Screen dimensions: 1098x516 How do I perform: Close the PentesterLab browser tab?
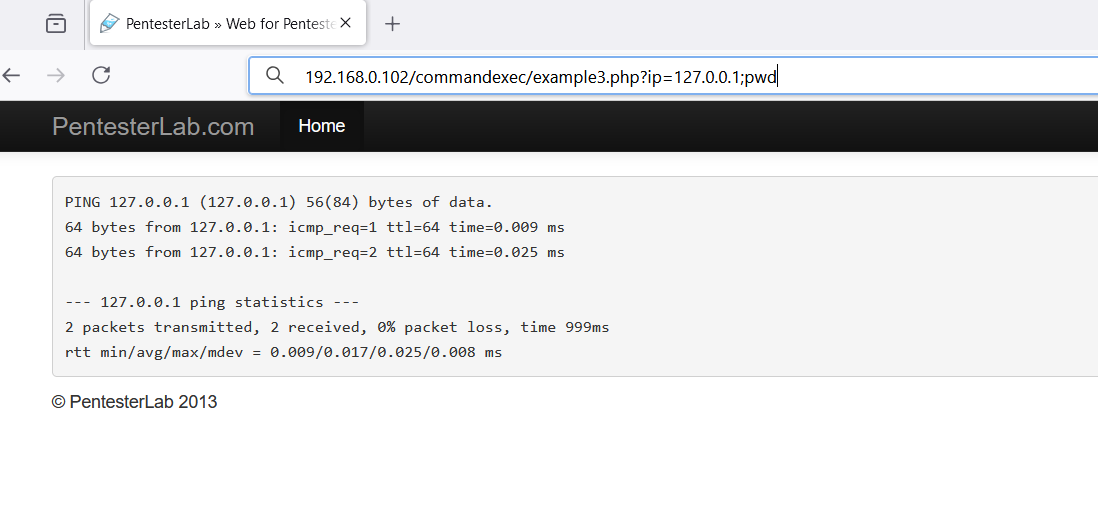[345, 23]
